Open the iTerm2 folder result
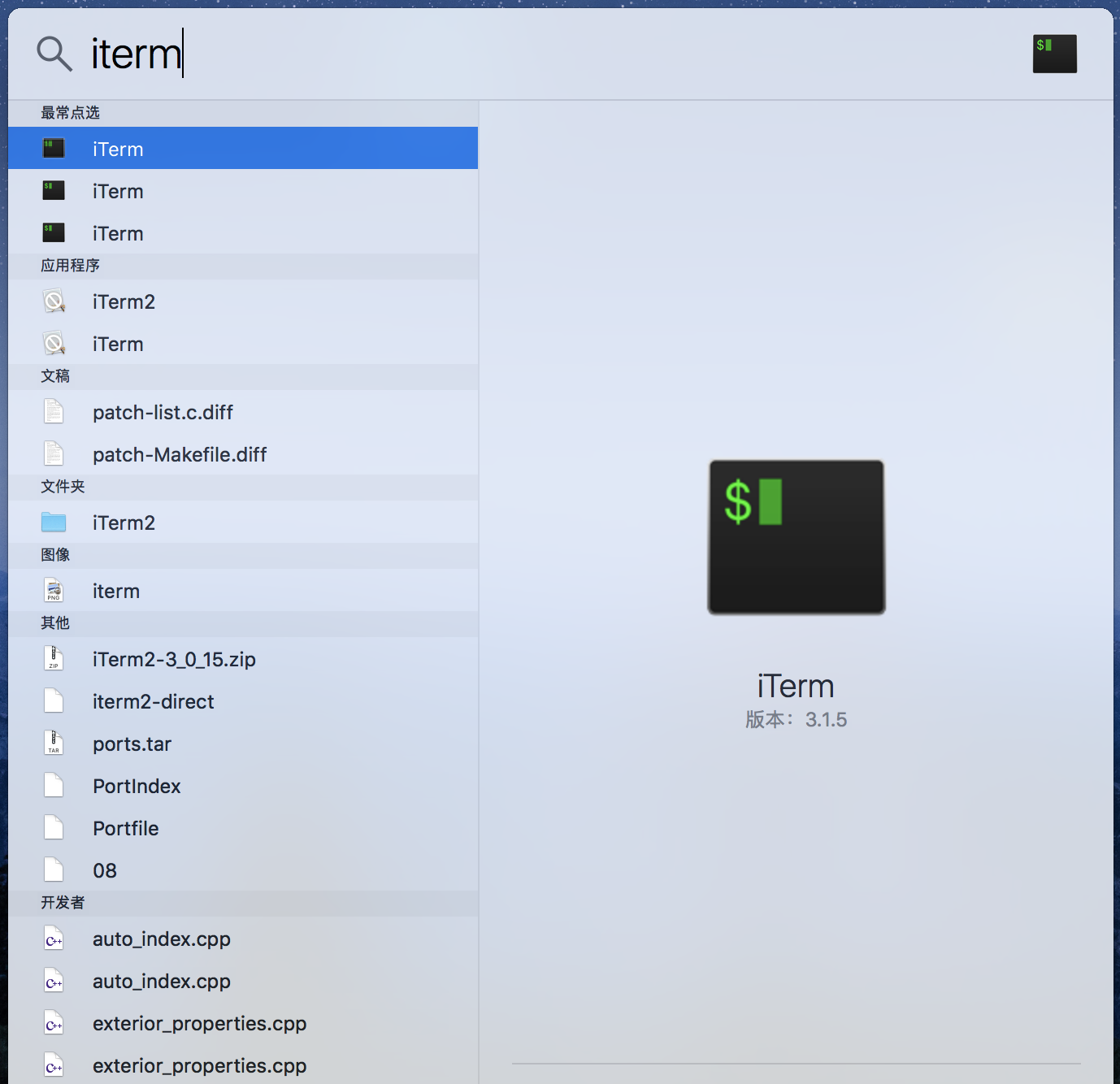 (x=243, y=522)
